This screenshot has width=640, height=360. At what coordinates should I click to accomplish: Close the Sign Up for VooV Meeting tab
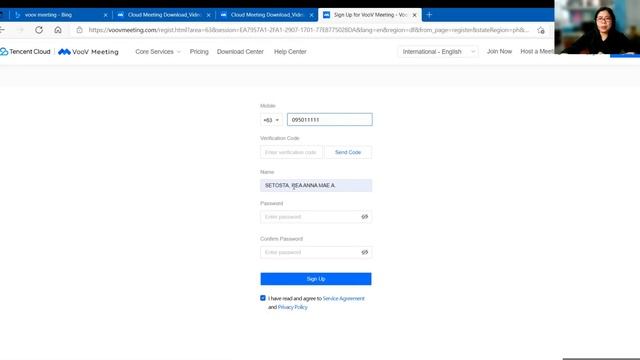click(414, 15)
